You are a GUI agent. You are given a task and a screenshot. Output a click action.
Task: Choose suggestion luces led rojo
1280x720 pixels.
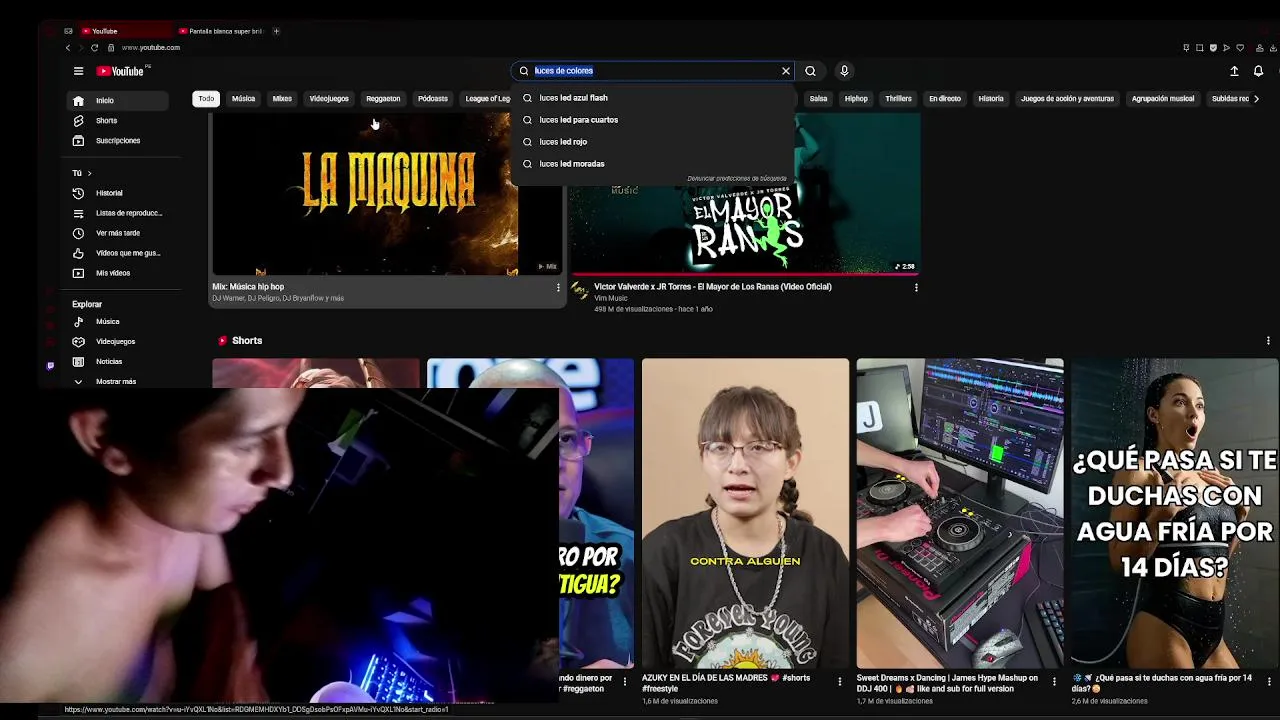652,142
